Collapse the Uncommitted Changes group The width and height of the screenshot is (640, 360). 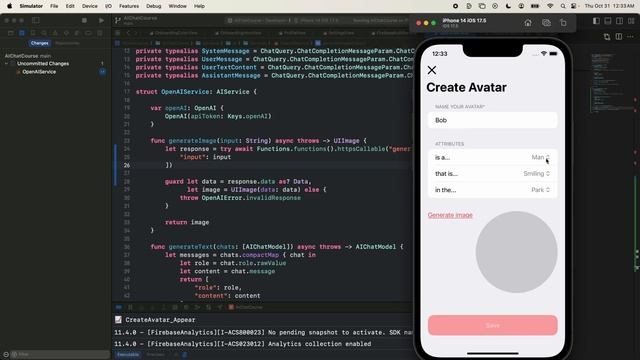(6, 64)
